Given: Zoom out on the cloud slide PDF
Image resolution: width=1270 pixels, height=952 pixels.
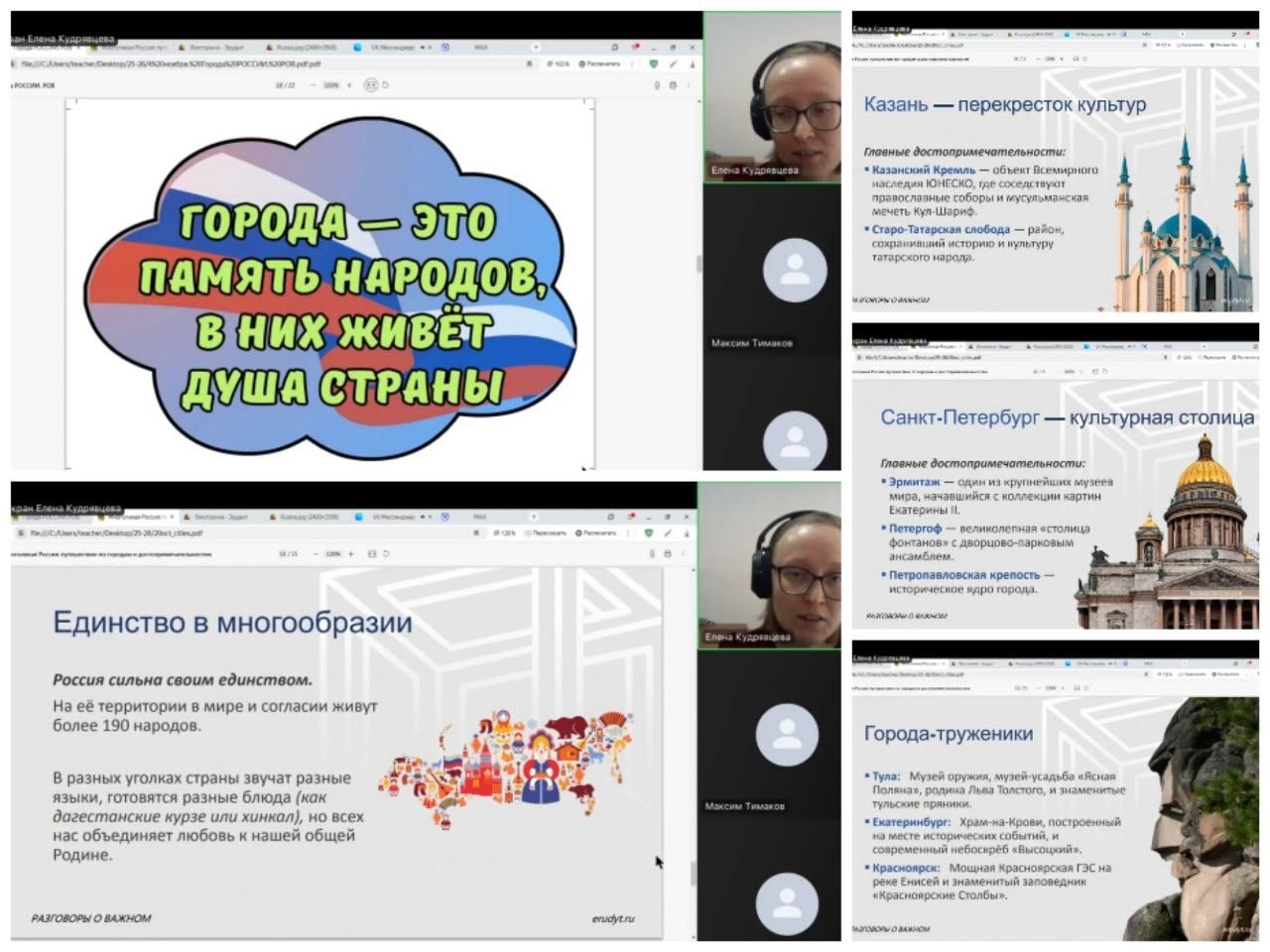Looking at the screenshot, I should [314, 85].
